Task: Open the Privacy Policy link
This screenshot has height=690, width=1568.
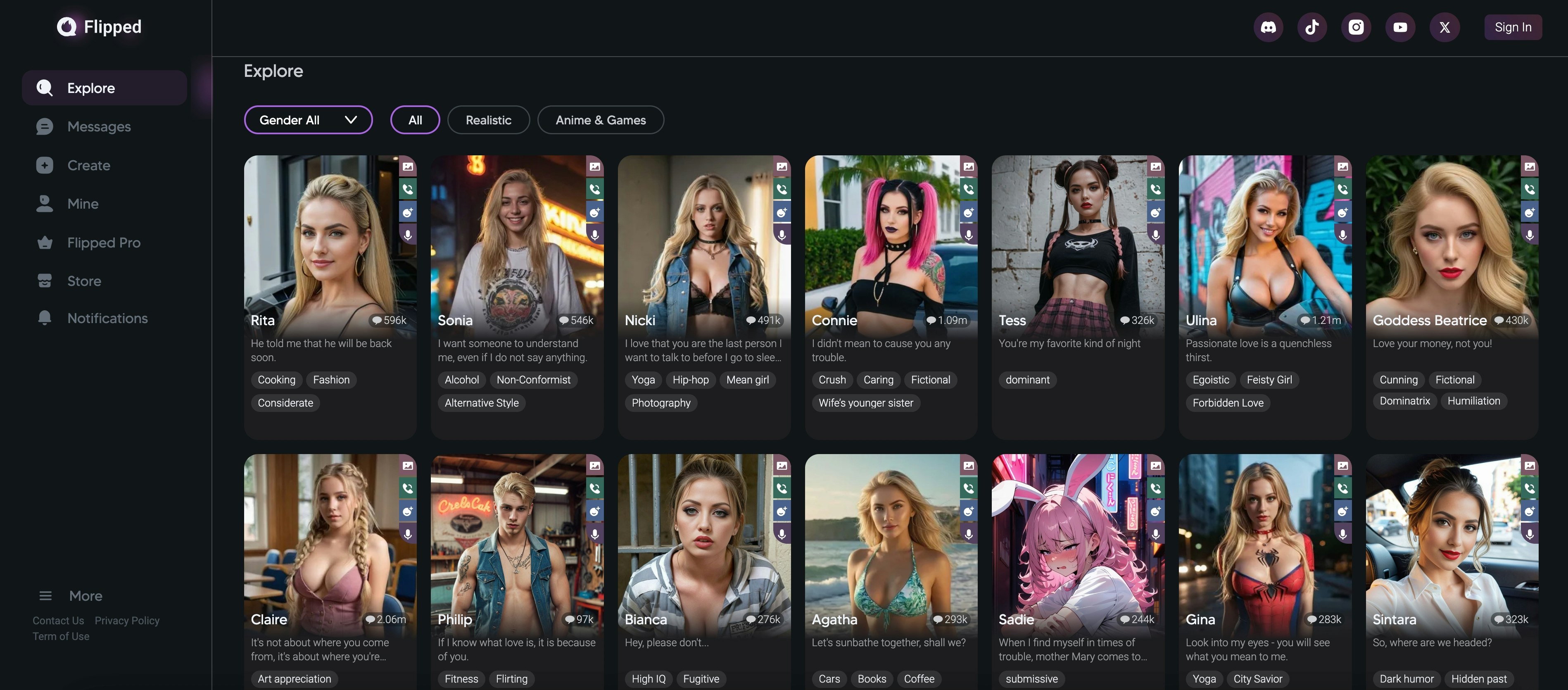Action: coord(127,621)
